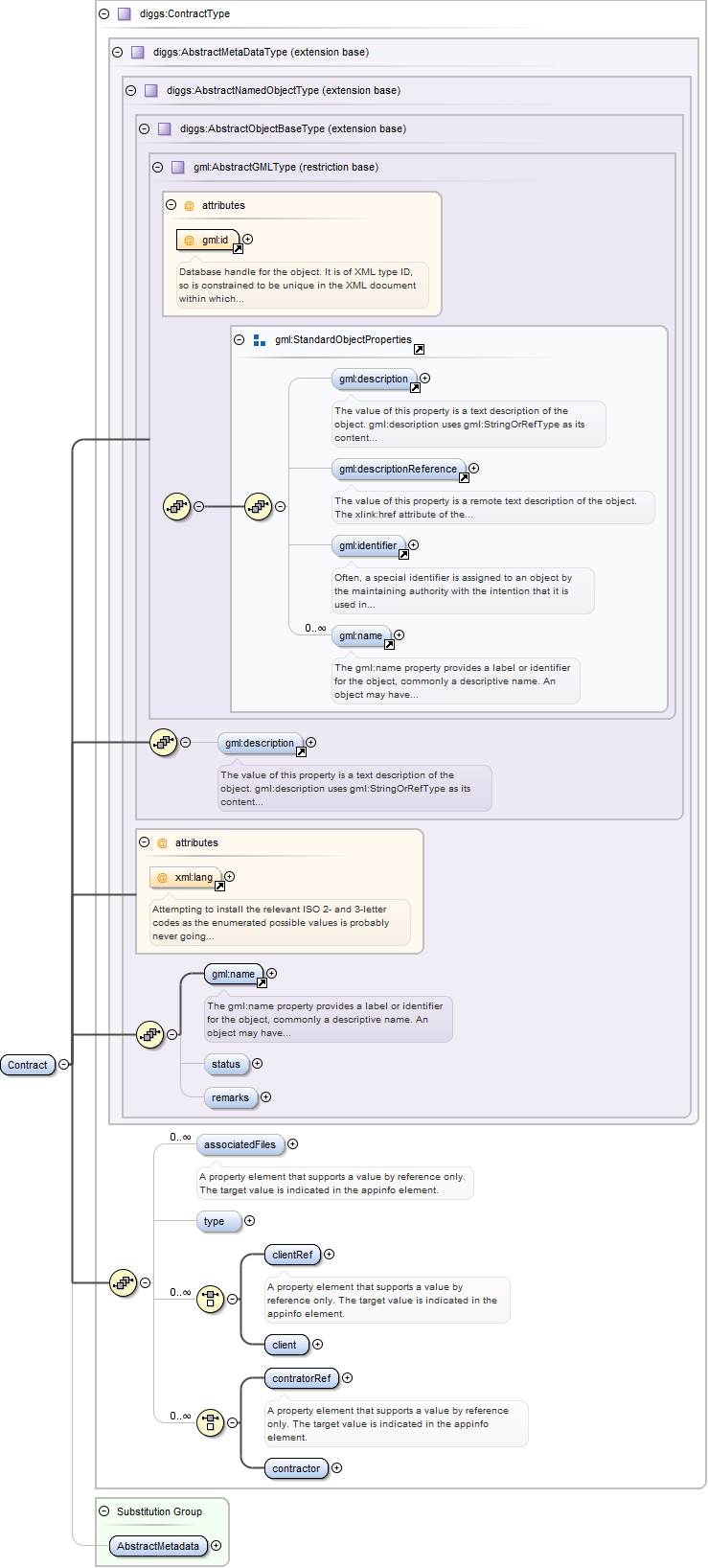Expand the type element plus button
708x1568 pixels.
pos(250,1221)
